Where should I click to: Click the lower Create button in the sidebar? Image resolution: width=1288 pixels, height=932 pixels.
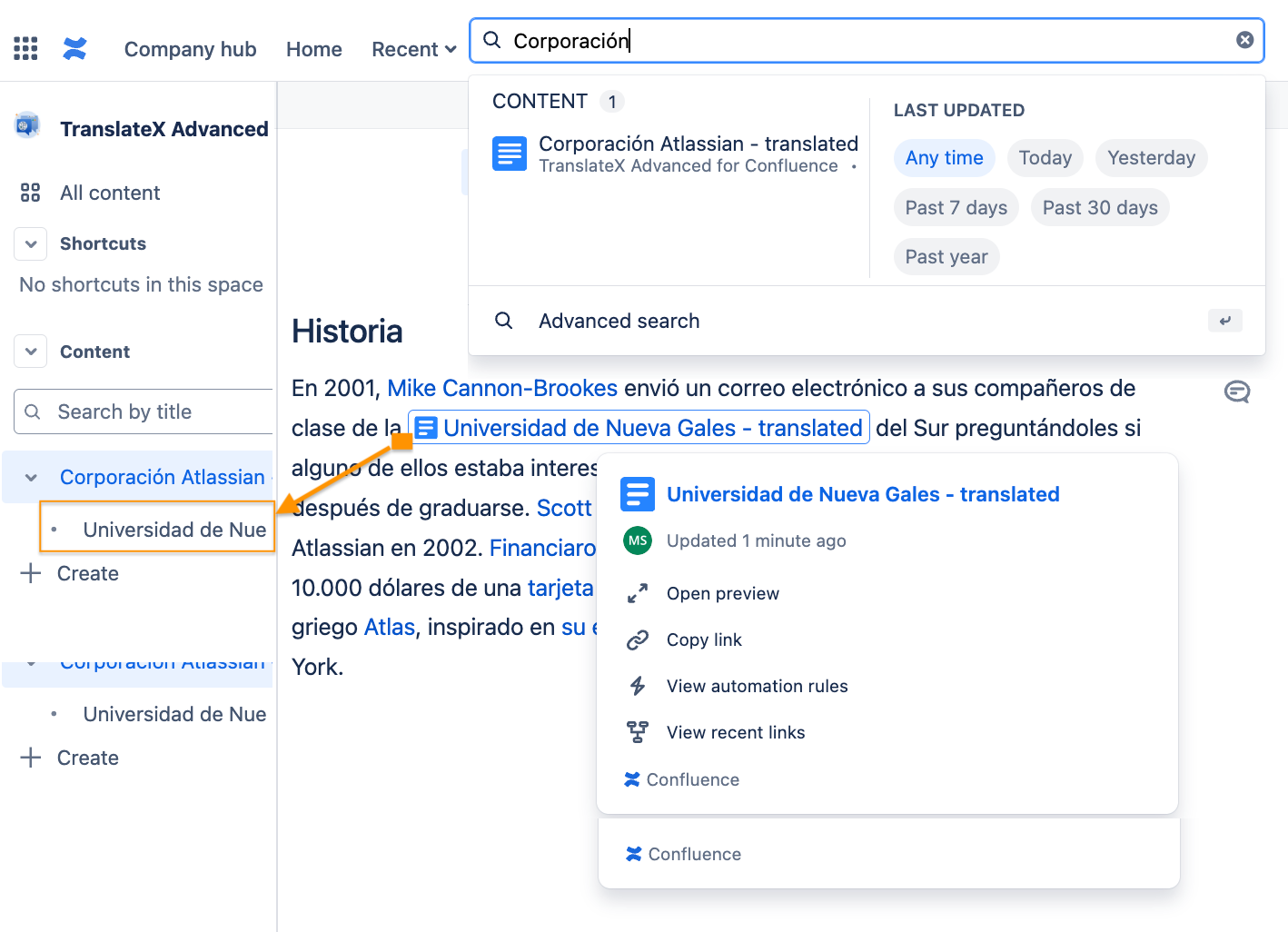(88, 758)
